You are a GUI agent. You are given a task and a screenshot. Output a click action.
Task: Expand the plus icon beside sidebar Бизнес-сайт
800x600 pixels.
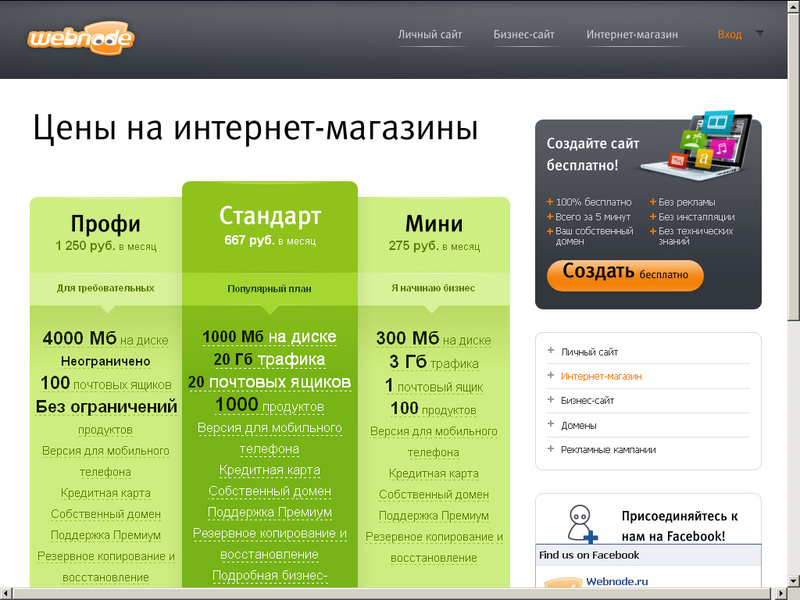coord(551,399)
